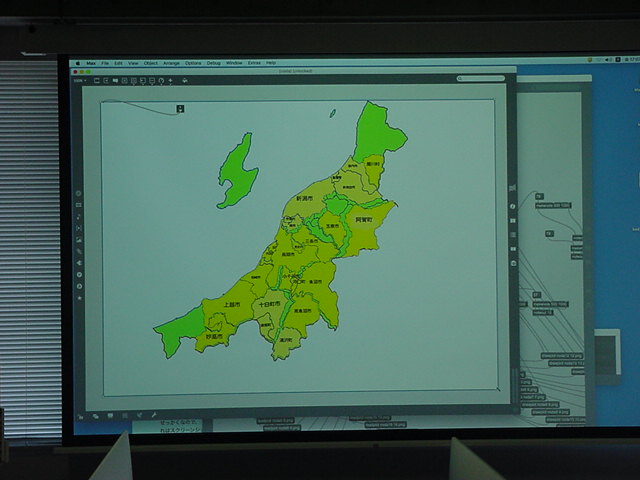Toggle presentation mode icon in bottom toolbar
The height and width of the screenshot is (480, 640).
[110, 416]
